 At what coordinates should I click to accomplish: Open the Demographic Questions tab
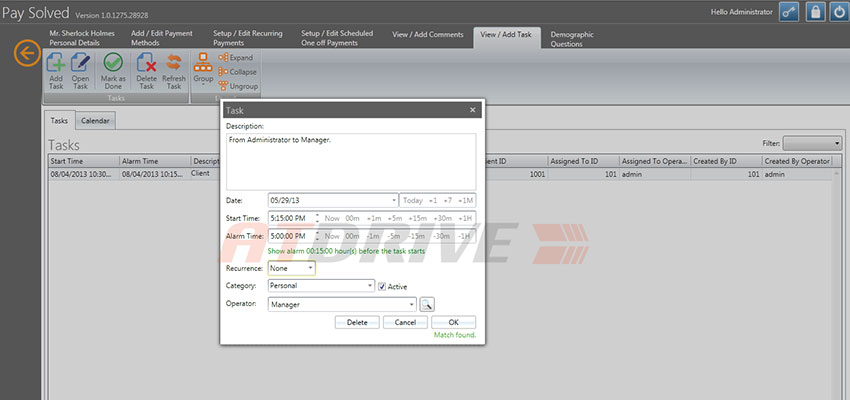coord(572,39)
